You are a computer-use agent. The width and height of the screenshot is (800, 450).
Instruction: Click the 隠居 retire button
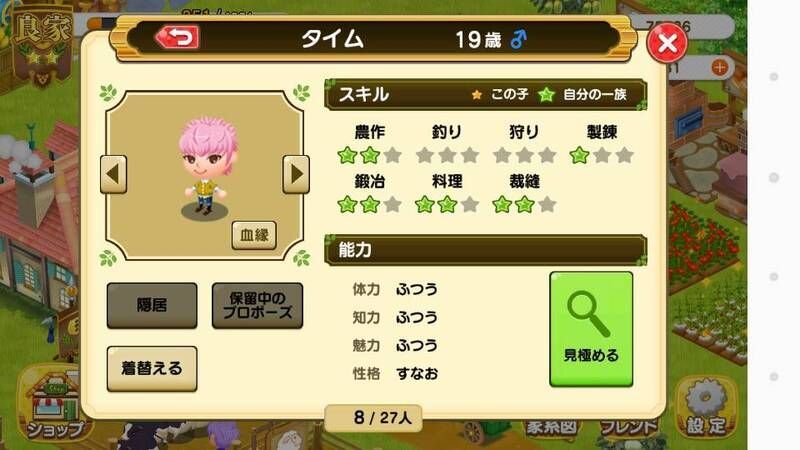(152, 305)
